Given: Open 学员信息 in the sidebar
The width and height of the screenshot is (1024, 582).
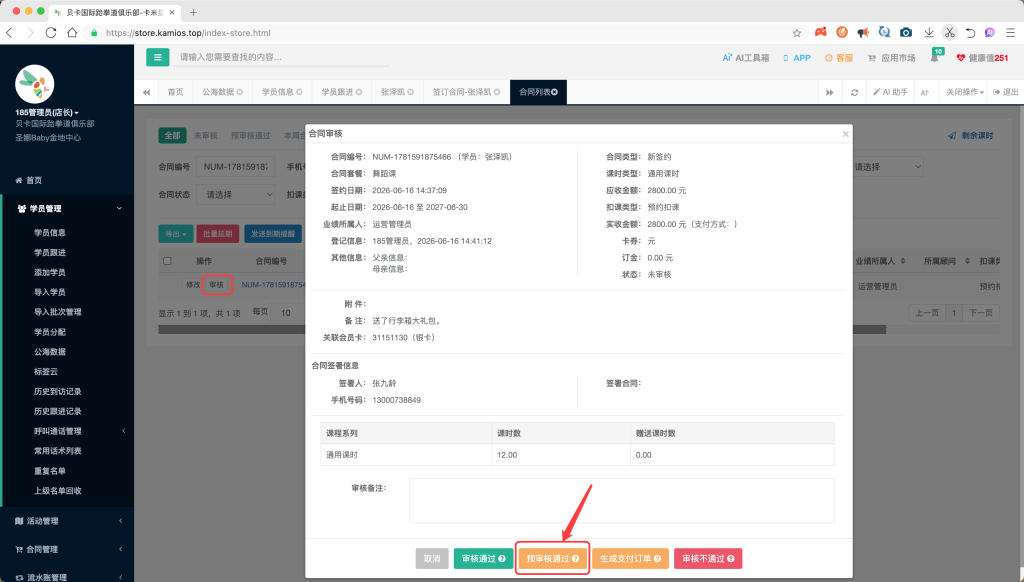Looking at the screenshot, I should pos(50,233).
